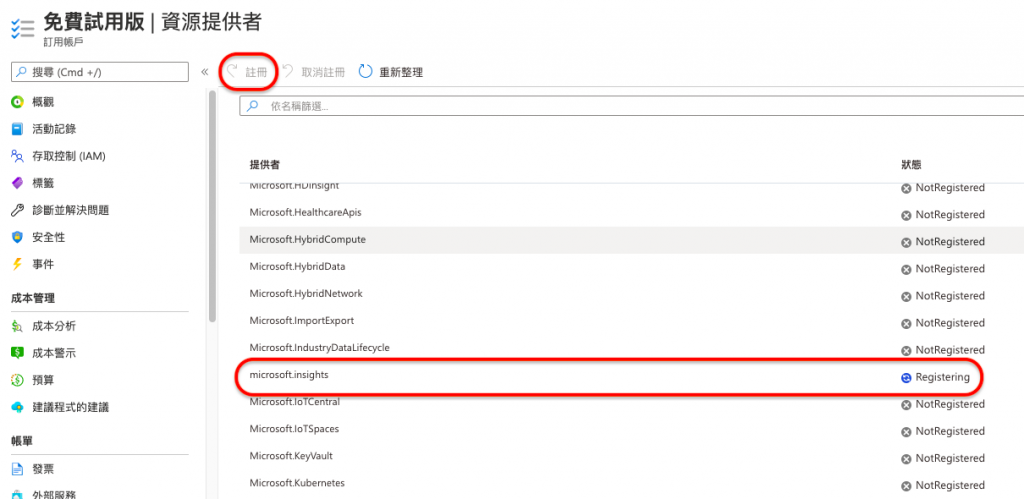This screenshot has height=499, width=1024.
Task: Click the 發票 invoice document icon
Action: (x=18, y=469)
